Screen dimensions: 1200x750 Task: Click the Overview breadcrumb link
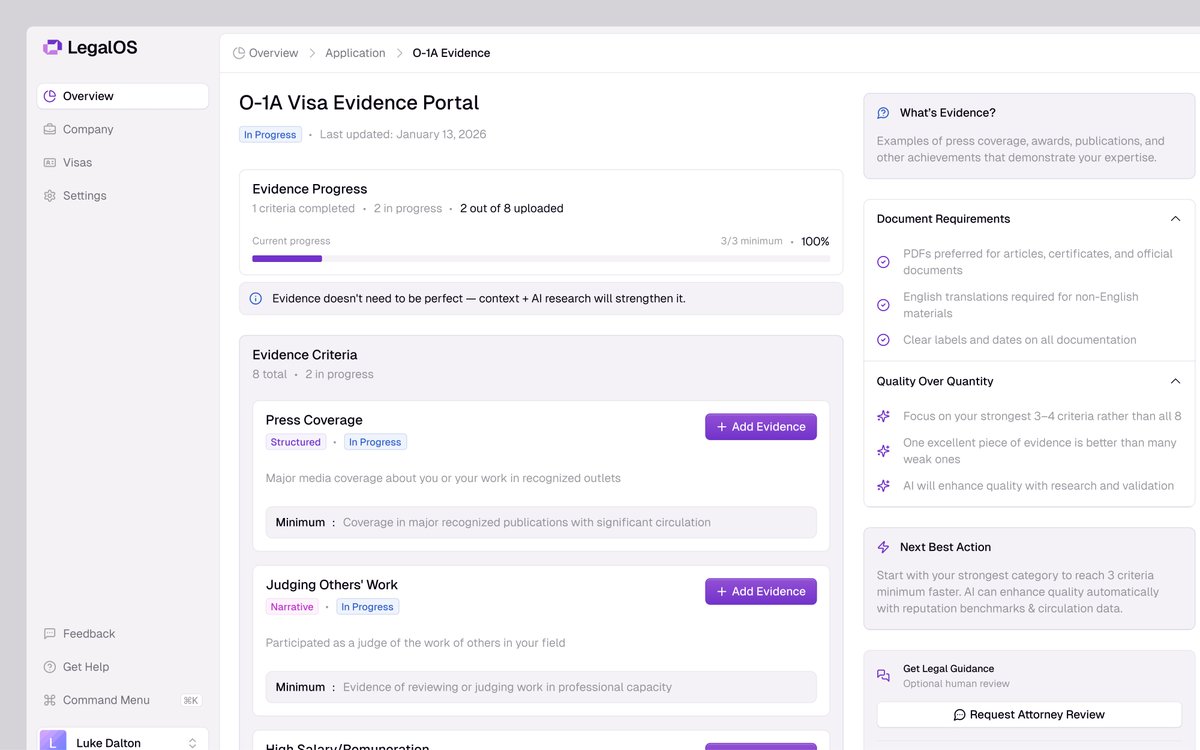point(273,53)
